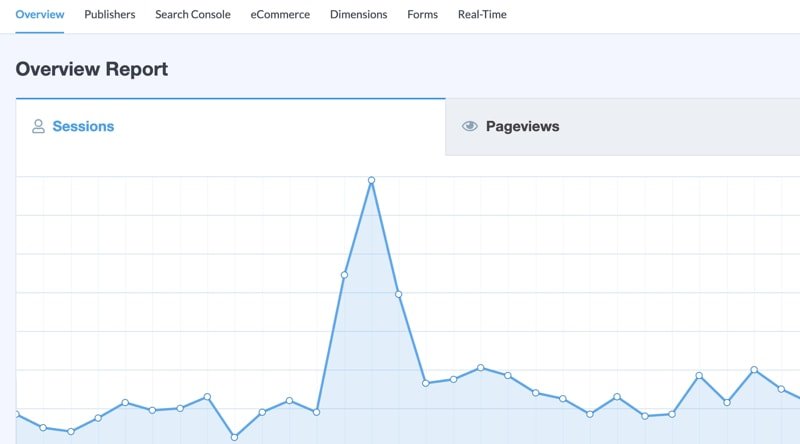Image resolution: width=800 pixels, height=444 pixels.
Task: Select the Sessions chart tab
Action: coord(231,127)
